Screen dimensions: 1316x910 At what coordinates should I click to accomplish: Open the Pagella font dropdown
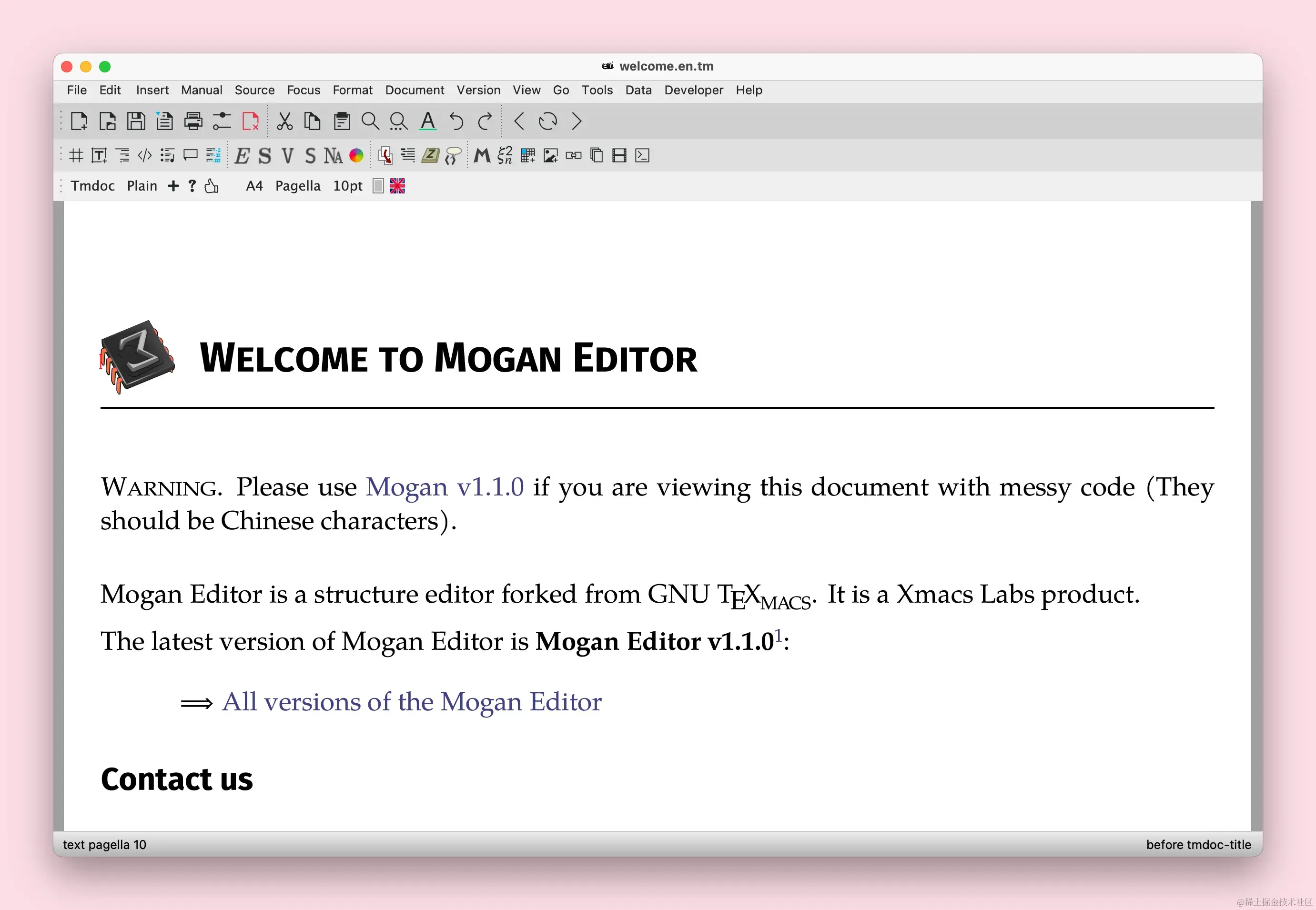point(298,186)
